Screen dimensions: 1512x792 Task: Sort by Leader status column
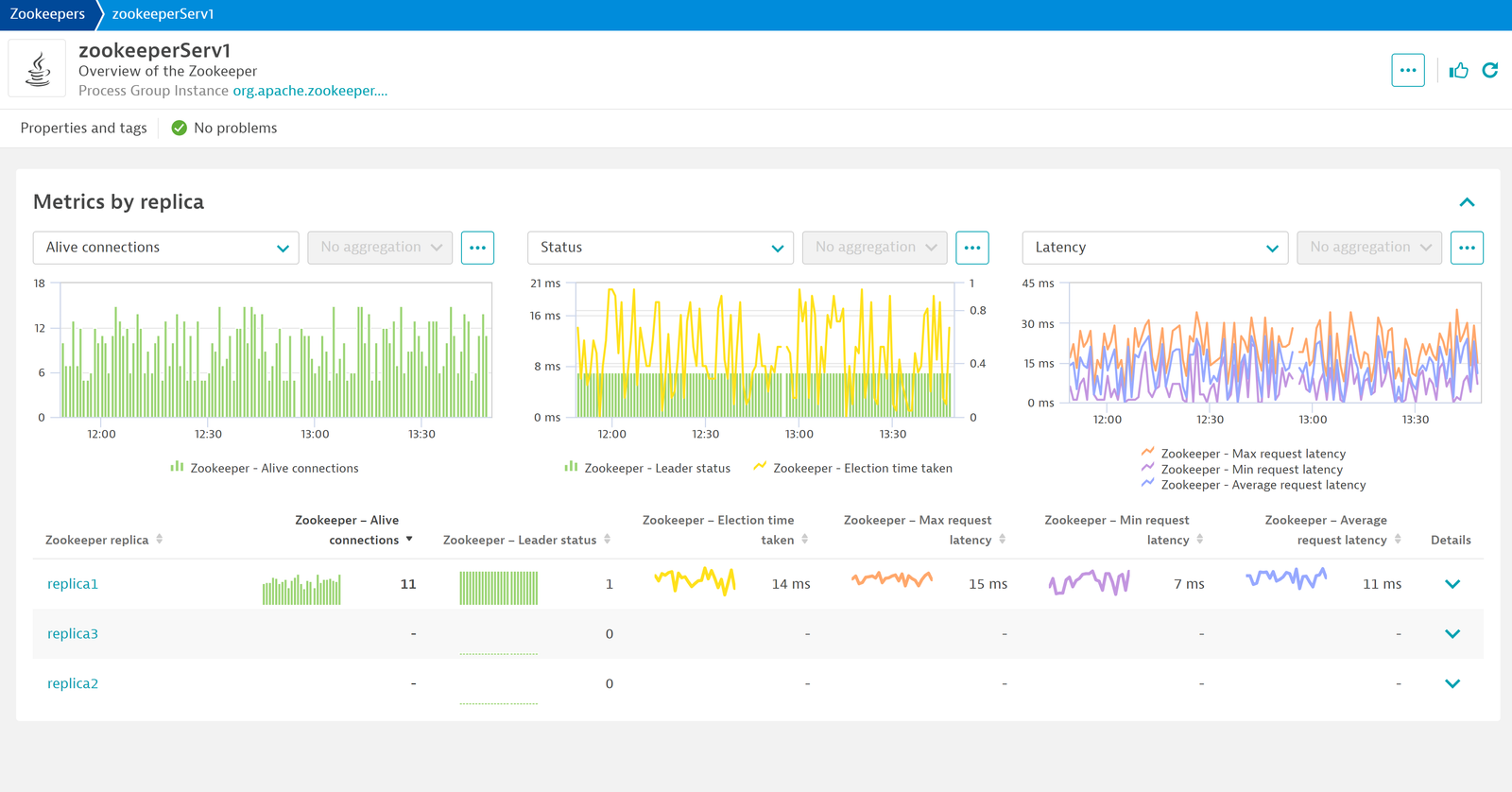pyautogui.click(x=526, y=540)
